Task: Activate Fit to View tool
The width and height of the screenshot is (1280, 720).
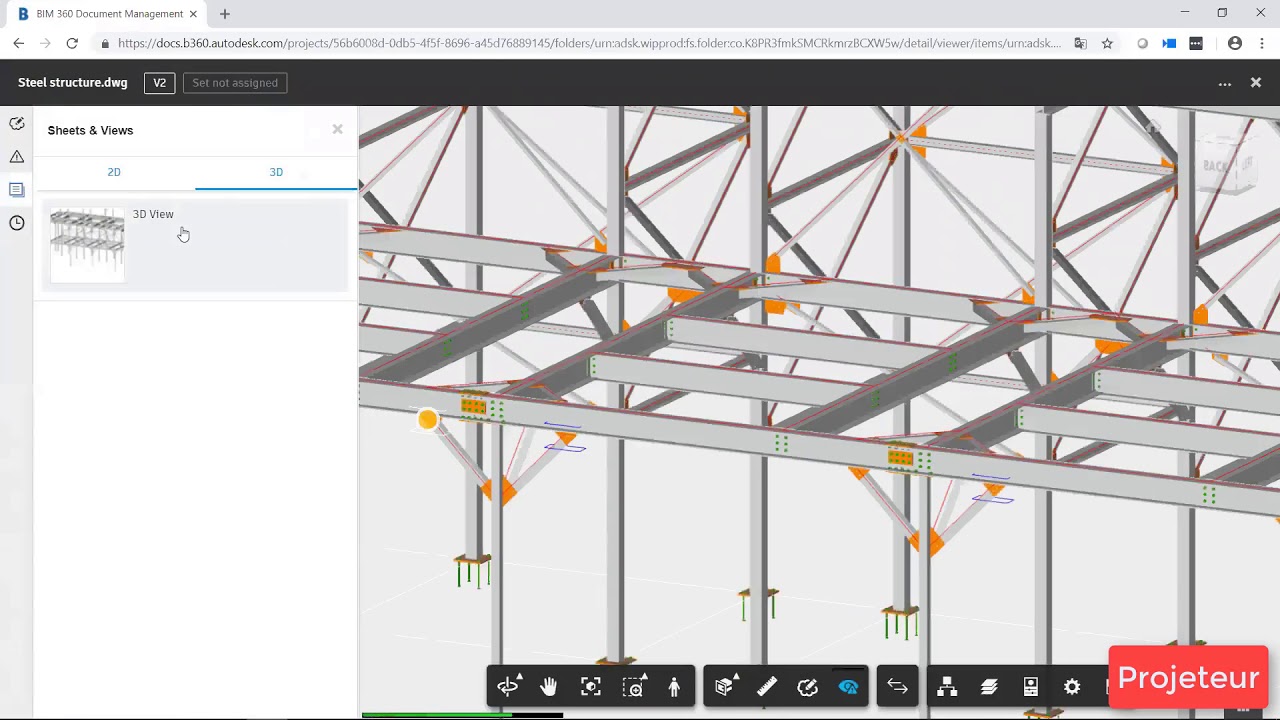Action: pyautogui.click(x=591, y=687)
